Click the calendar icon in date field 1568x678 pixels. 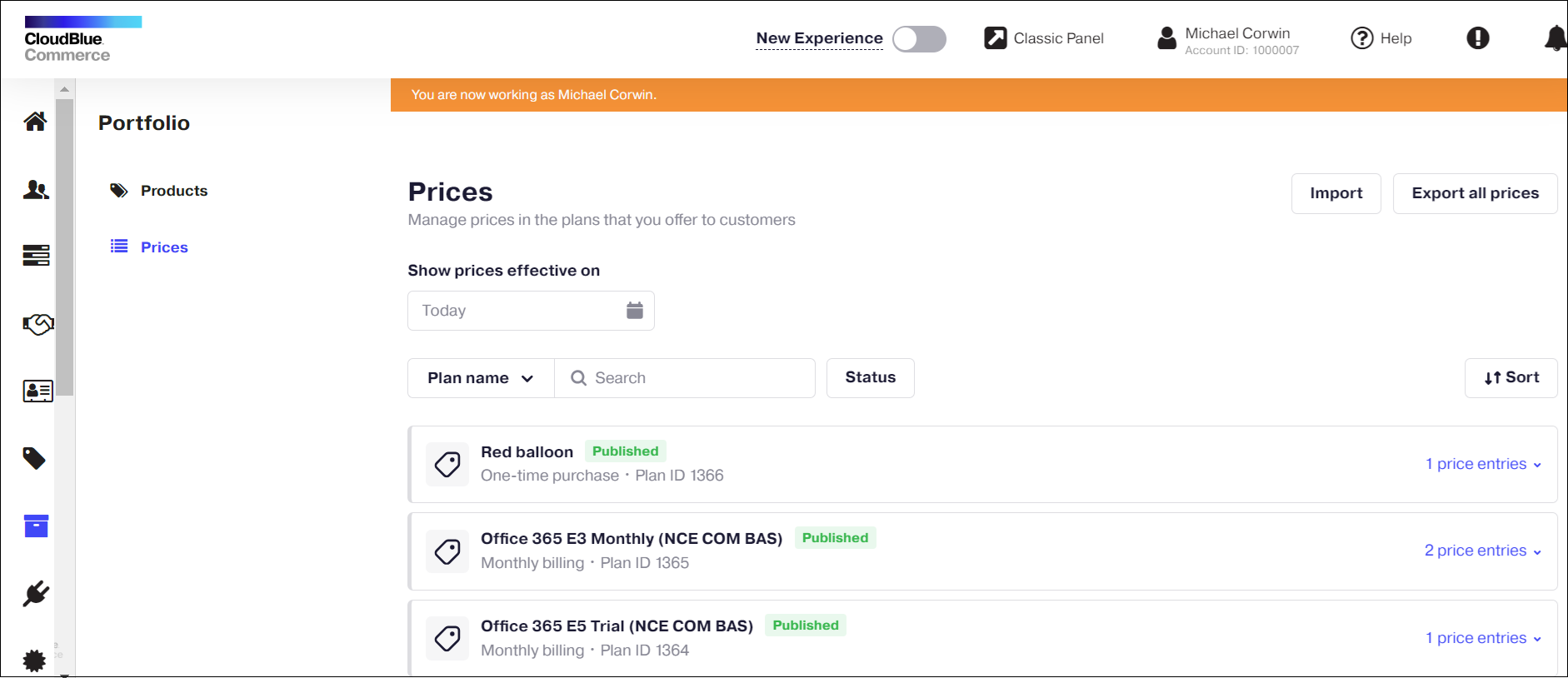pyautogui.click(x=635, y=311)
